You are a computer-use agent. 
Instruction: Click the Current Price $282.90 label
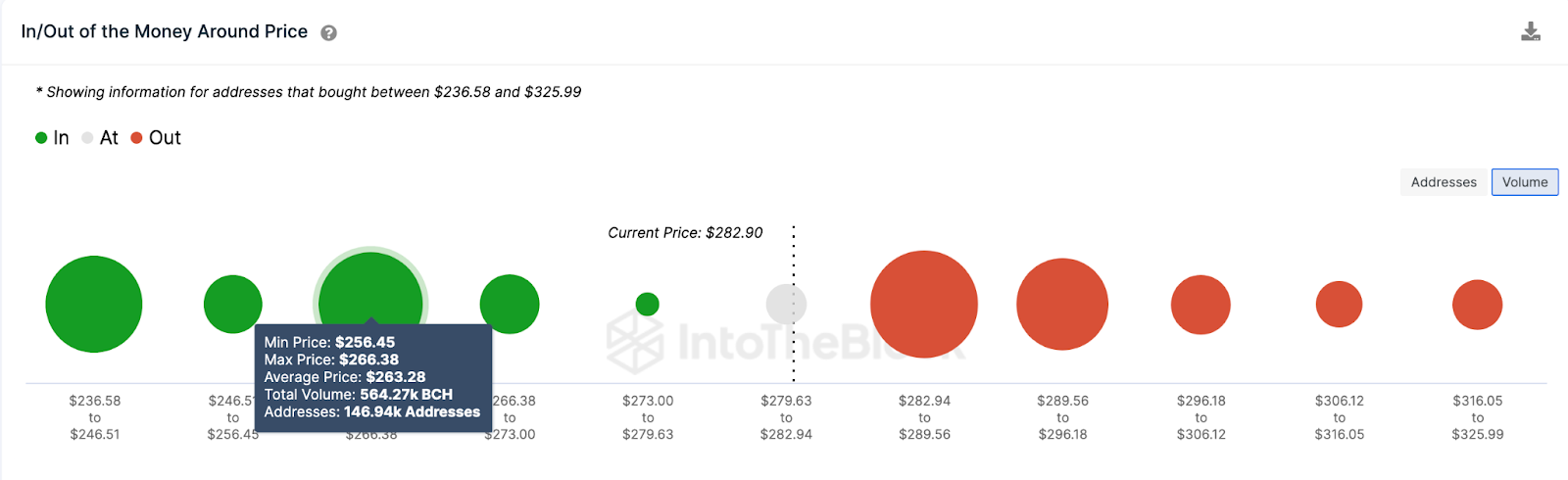click(685, 233)
